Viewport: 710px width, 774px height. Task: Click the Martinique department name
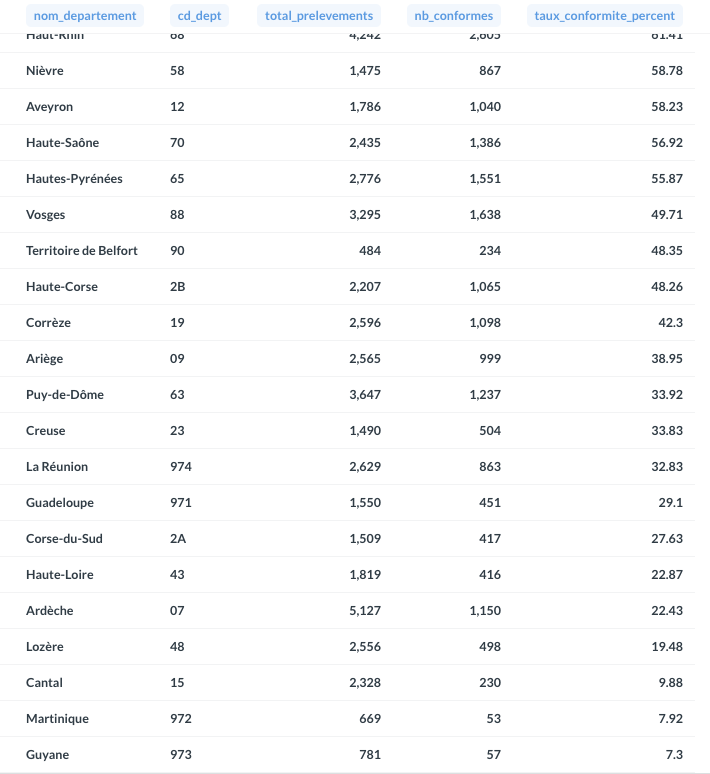[x=57, y=719]
